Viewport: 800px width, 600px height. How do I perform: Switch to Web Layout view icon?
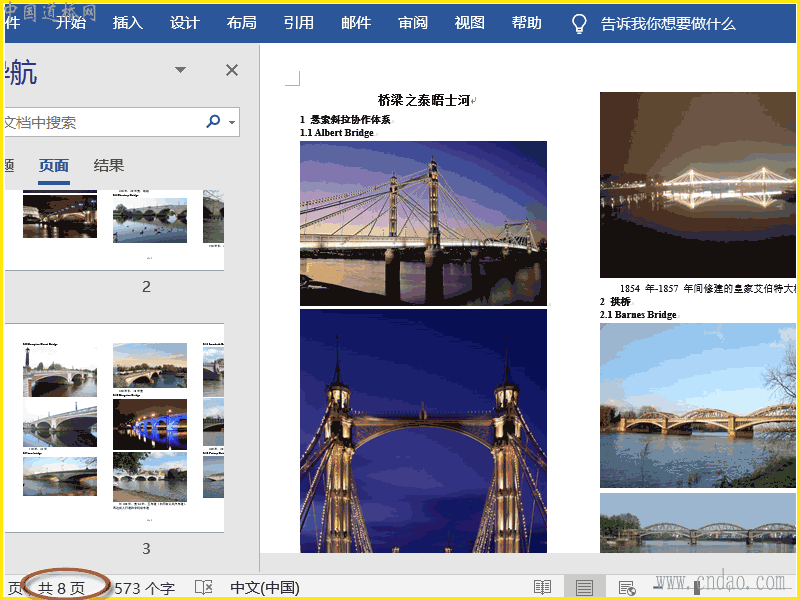point(627,588)
